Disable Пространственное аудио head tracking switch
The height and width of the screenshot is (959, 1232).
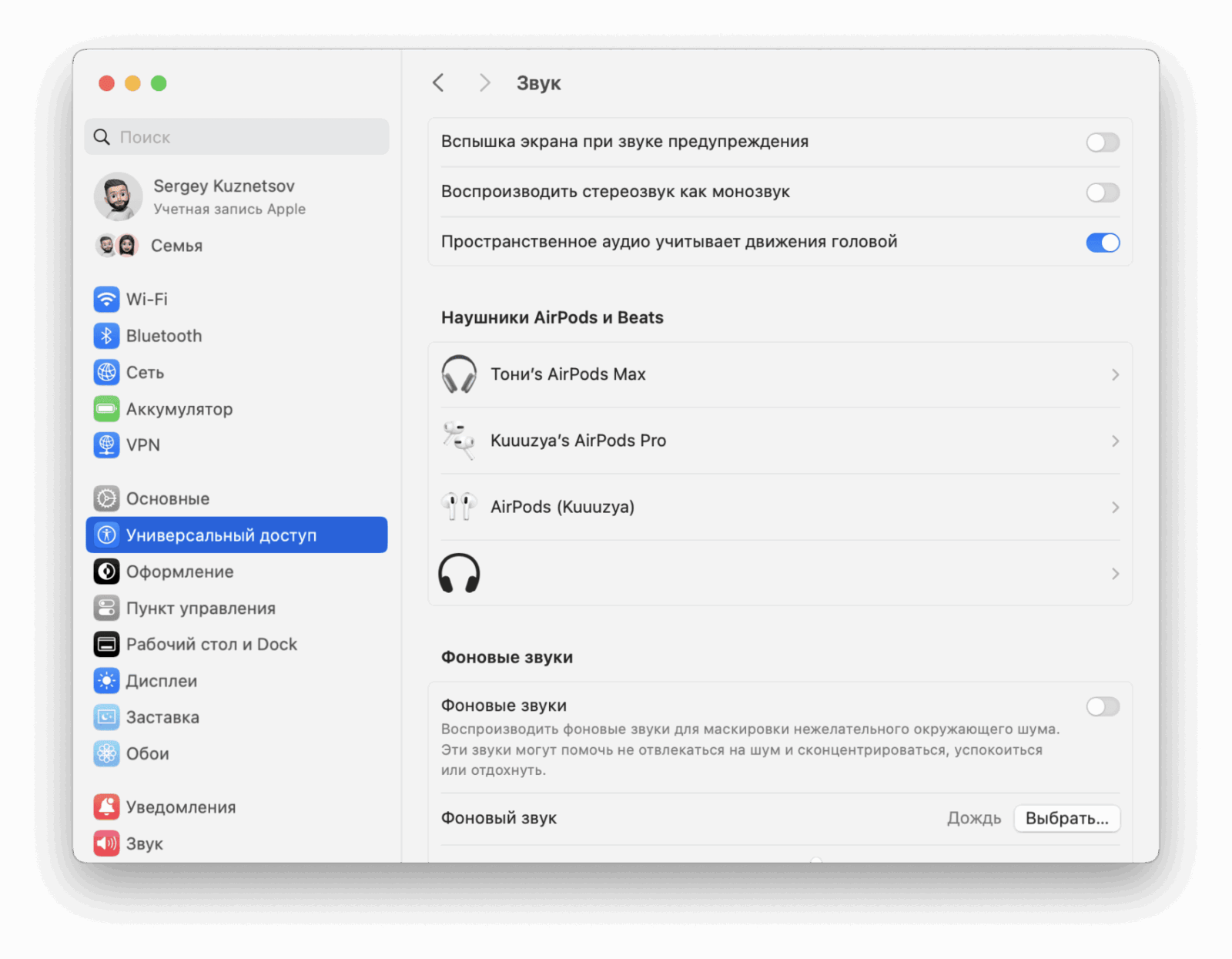click(x=1103, y=243)
